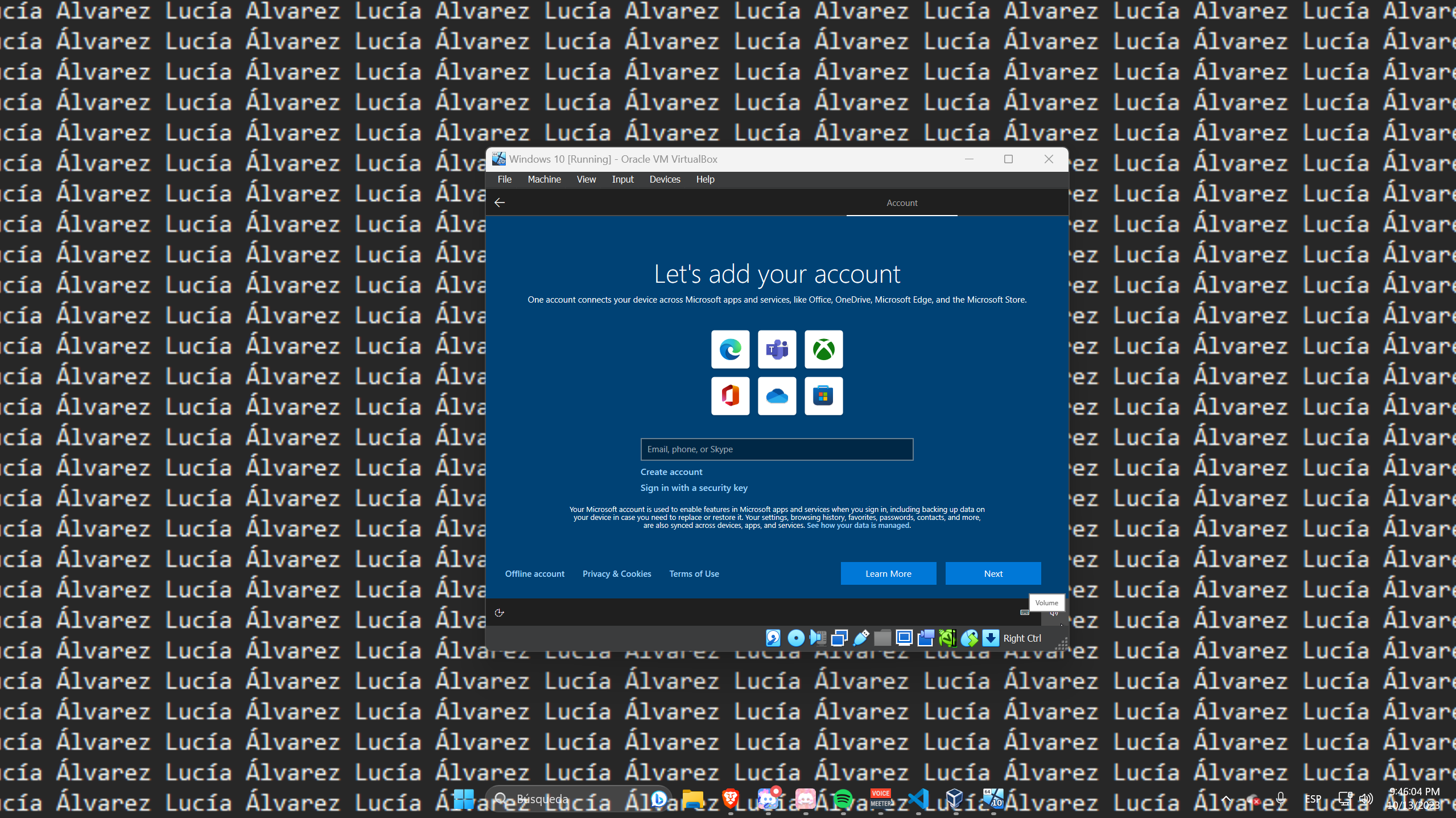Open Spotify from the Windows taskbar

[843, 799]
